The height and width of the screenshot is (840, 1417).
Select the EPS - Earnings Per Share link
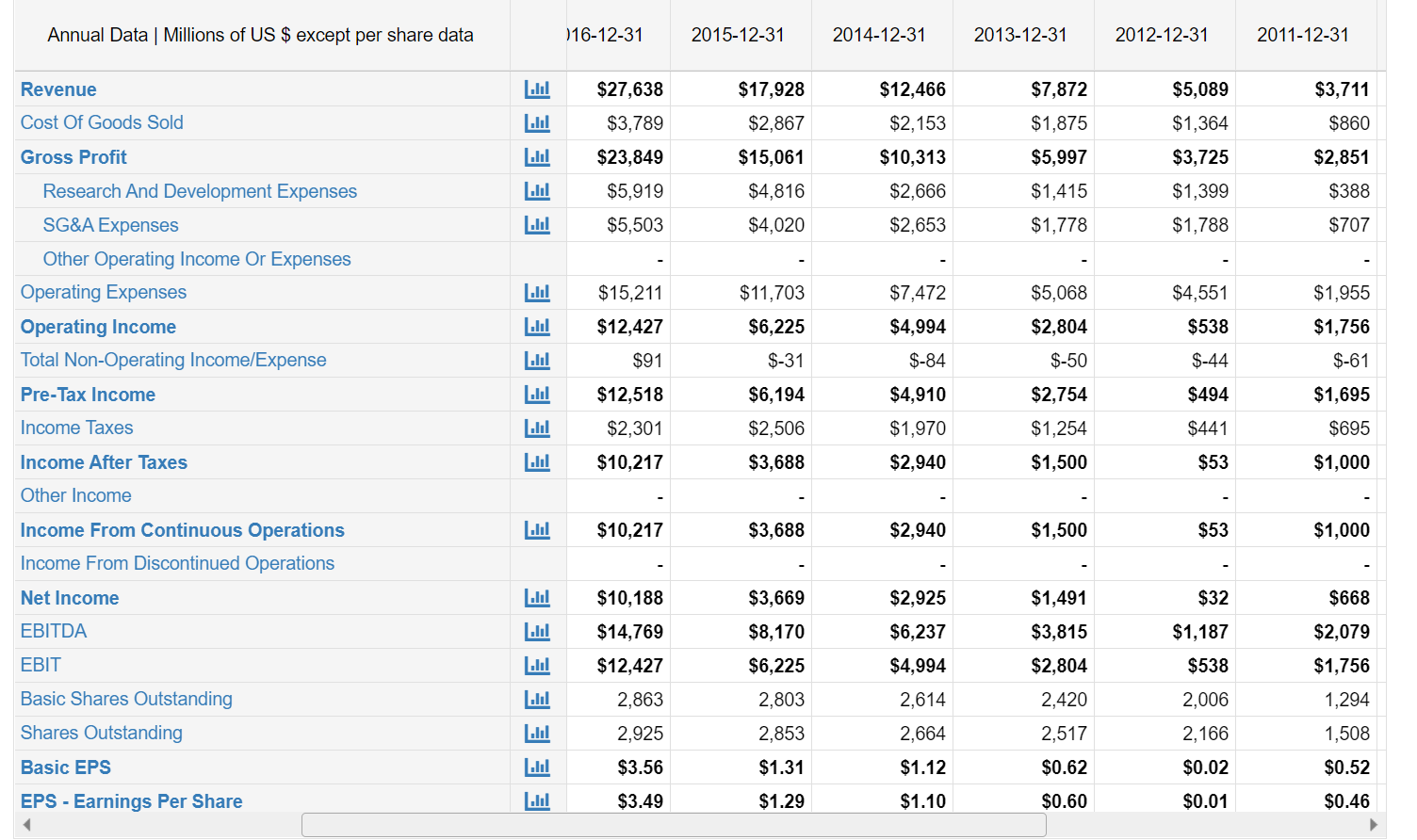pyautogui.click(x=131, y=800)
